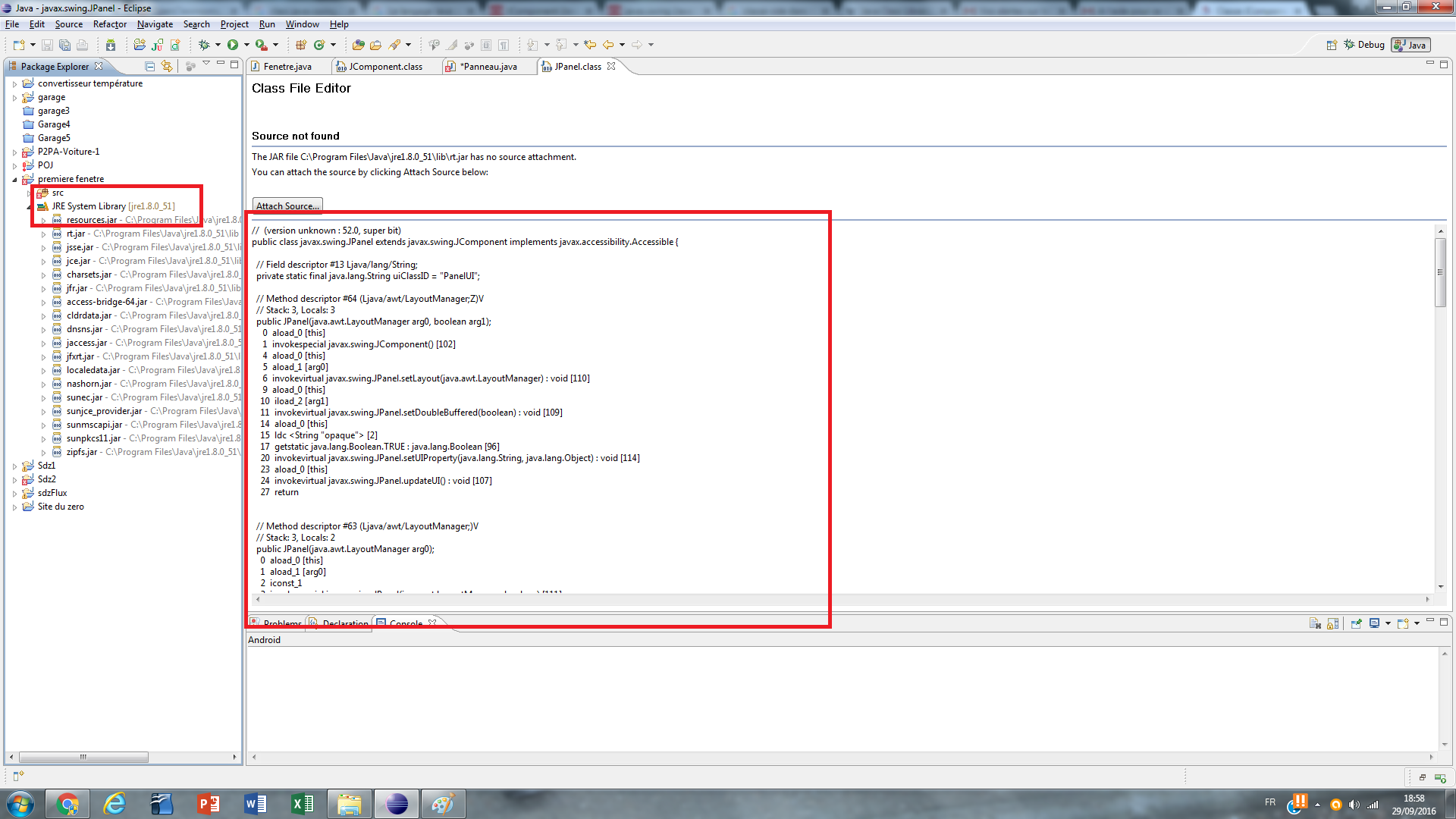Screen dimensions: 1456x819
Task: Close the Package Explorer view
Action: pos(99,66)
